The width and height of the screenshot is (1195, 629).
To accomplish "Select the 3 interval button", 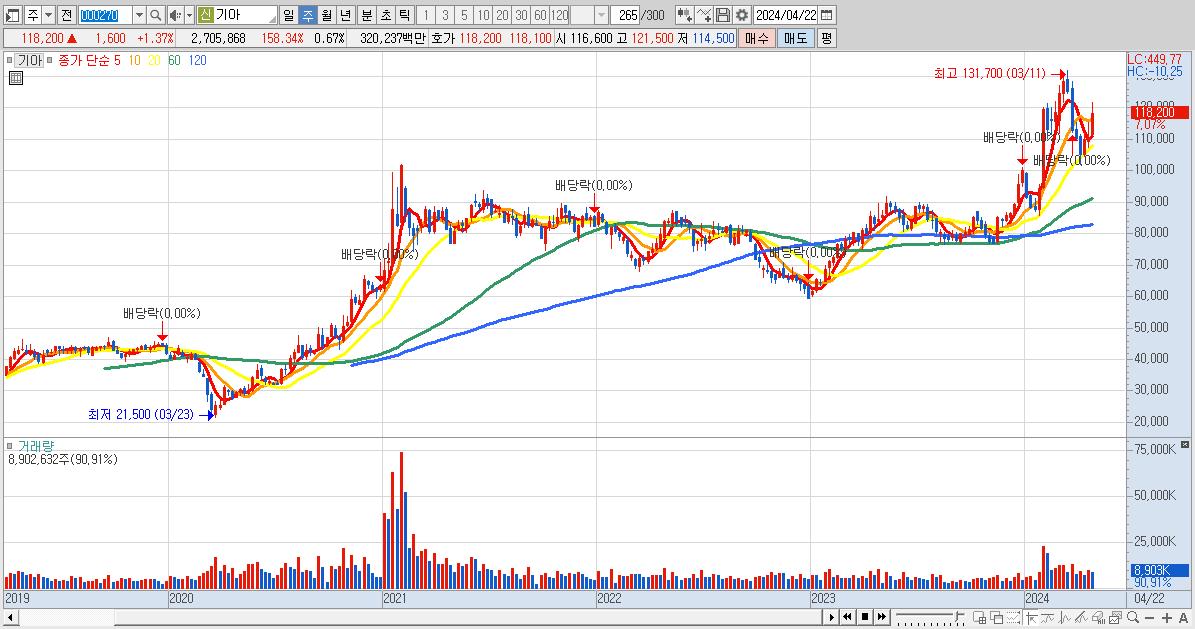I will click(x=445, y=15).
